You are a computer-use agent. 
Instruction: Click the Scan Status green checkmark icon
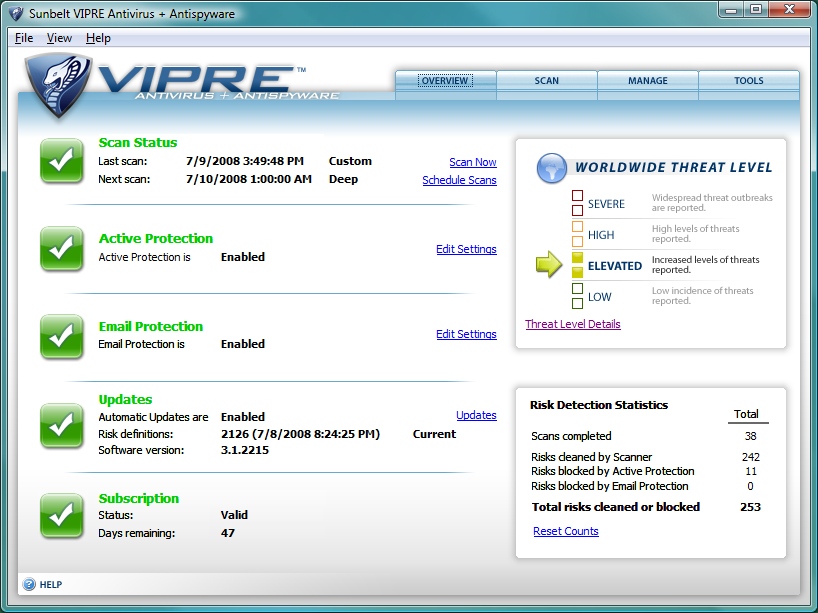tap(62, 161)
